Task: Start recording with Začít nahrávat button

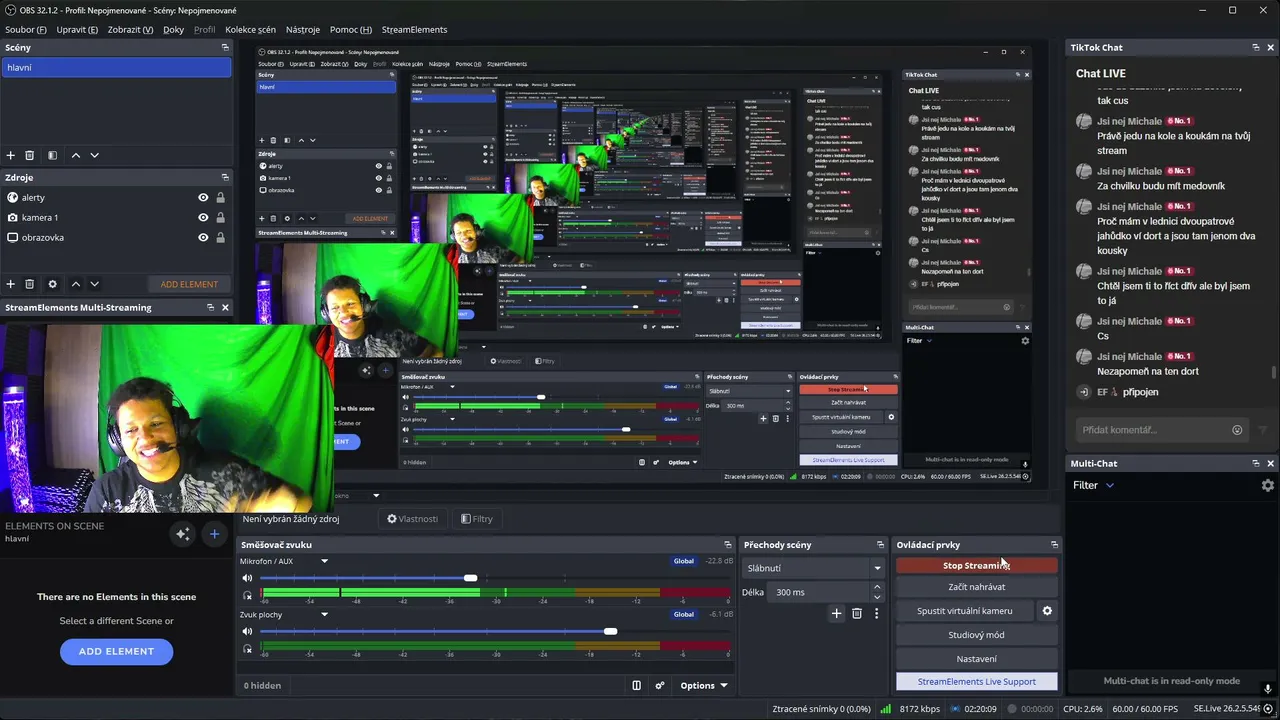Action: [976, 587]
